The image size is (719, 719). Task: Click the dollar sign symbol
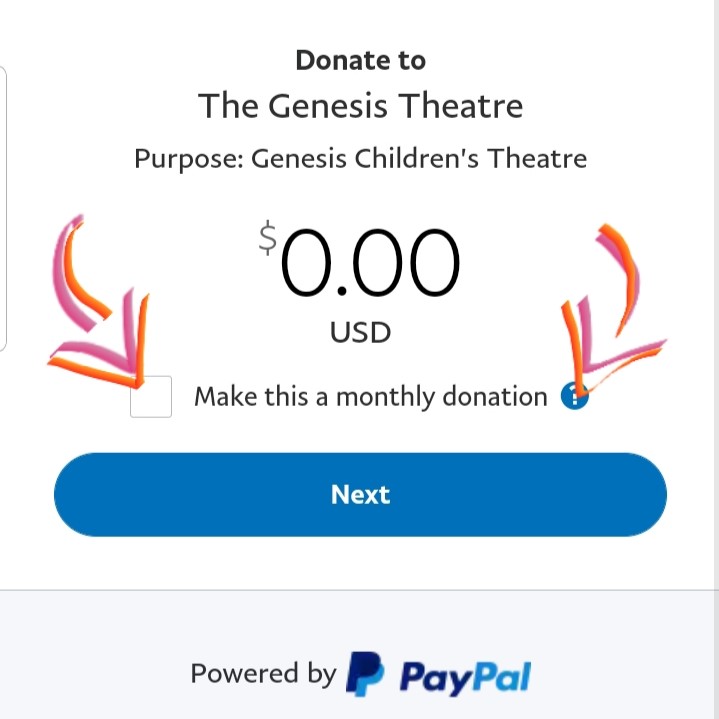[x=268, y=238]
